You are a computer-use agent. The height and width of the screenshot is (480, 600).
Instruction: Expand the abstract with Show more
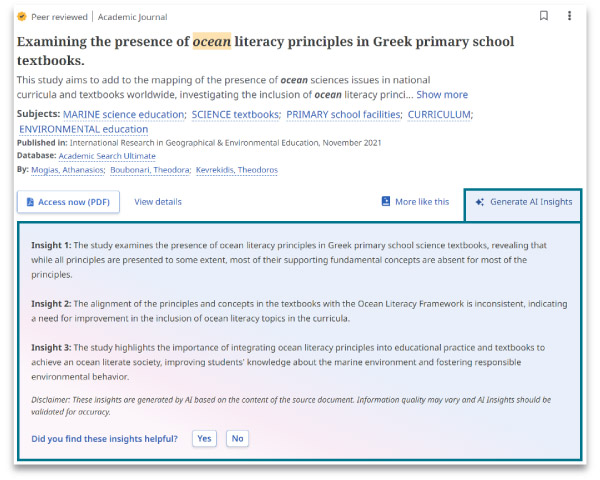coord(442,95)
